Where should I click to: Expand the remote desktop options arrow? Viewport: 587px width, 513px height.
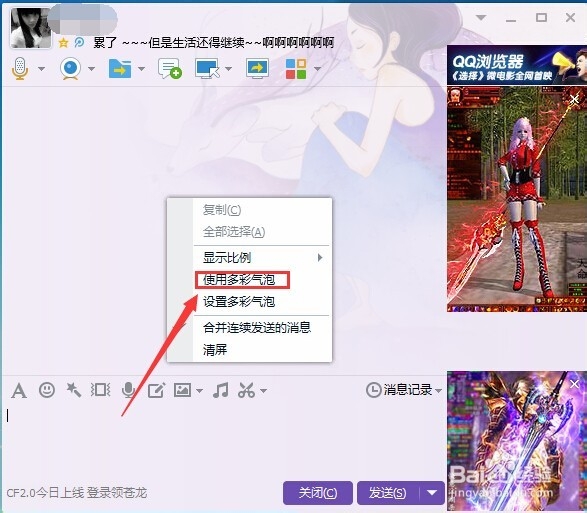(x=228, y=69)
